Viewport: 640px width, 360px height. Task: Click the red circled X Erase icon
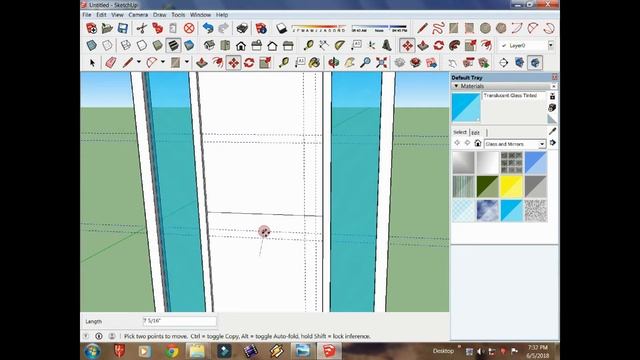click(x=189, y=28)
